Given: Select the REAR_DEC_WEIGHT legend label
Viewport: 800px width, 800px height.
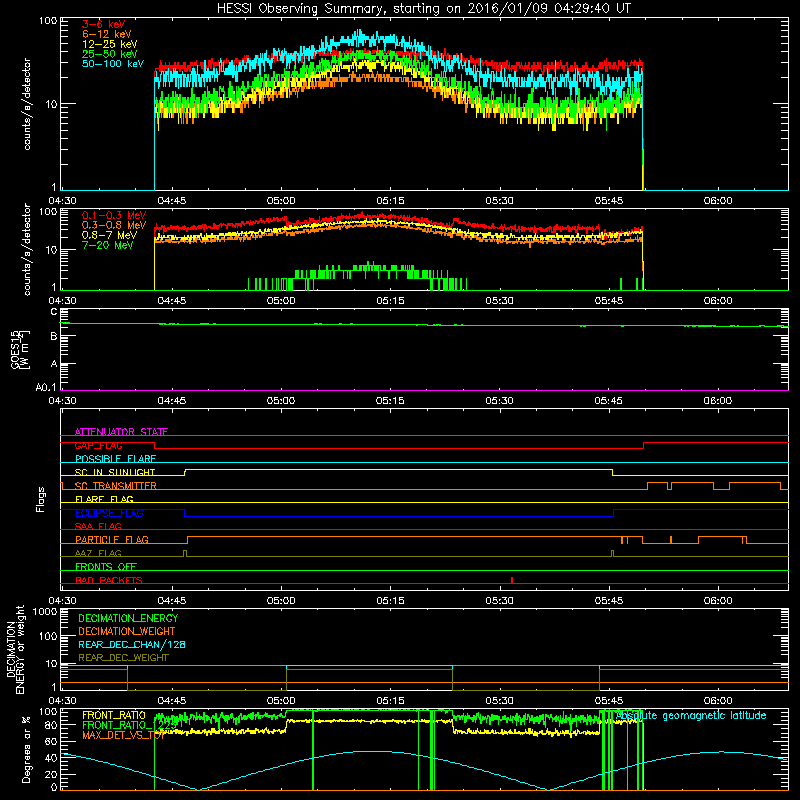Looking at the screenshot, I should [123, 658].
